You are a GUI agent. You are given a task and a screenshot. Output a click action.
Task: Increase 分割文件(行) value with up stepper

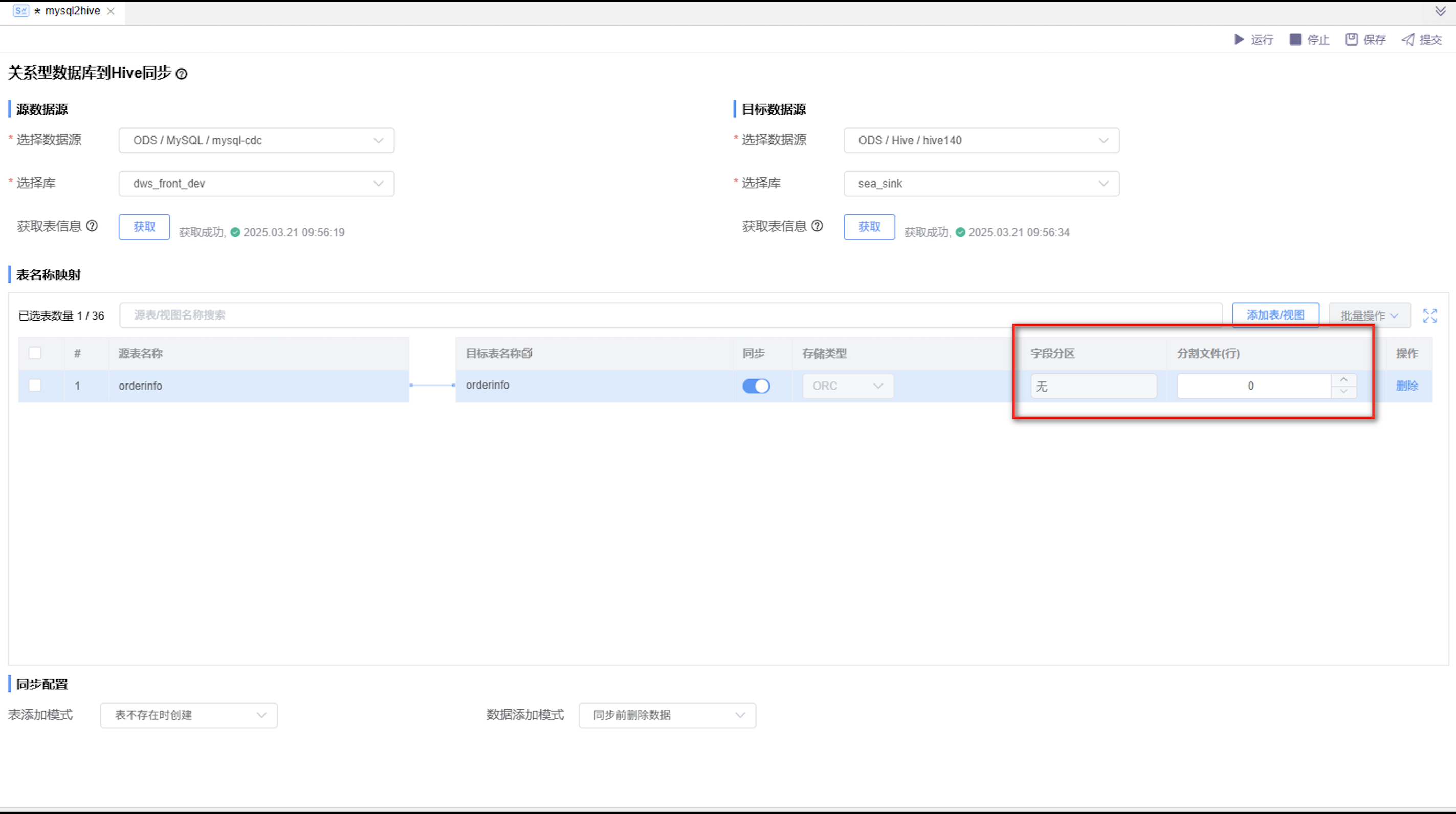[1343, 379]
